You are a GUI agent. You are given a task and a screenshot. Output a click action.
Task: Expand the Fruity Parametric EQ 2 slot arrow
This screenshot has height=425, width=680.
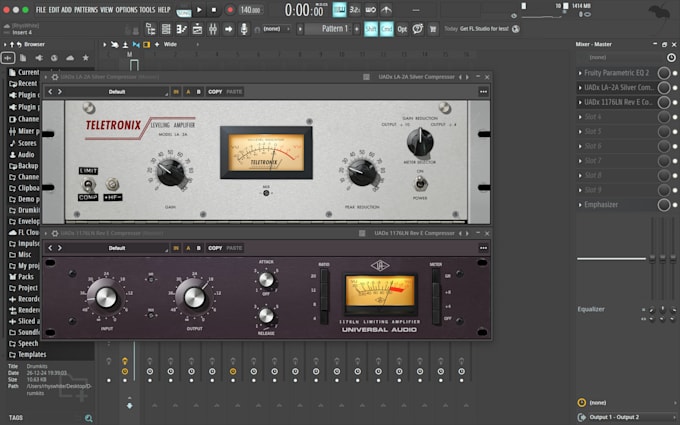[580, 73]
